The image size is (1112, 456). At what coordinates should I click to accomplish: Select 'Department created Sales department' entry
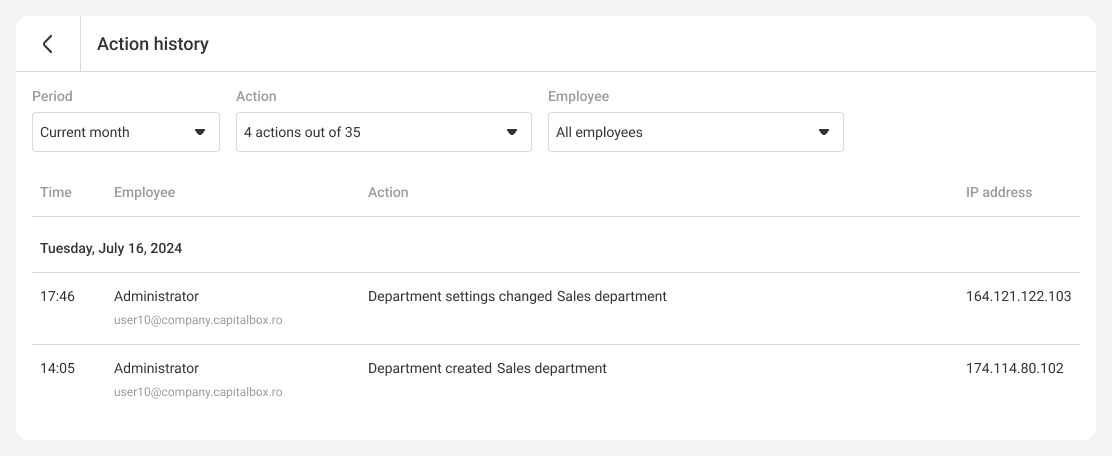487,368
